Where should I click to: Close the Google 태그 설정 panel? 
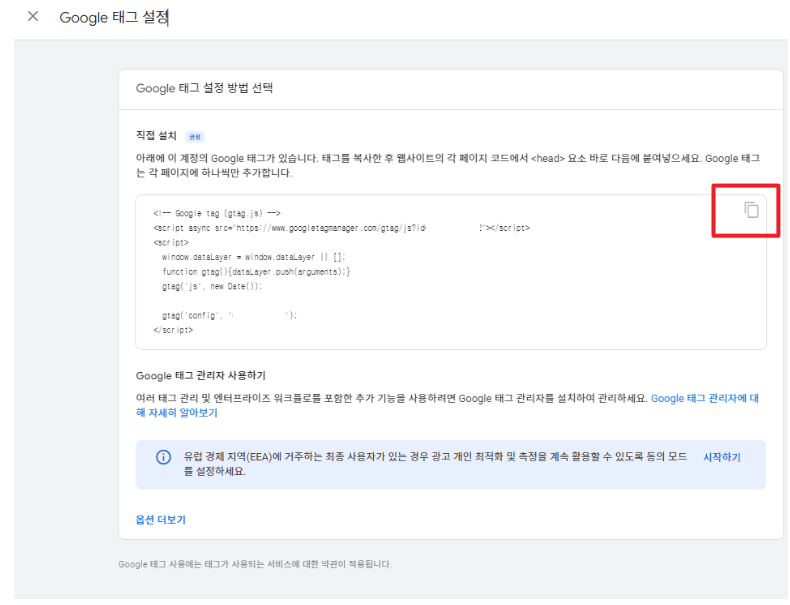tap(33, 17)
